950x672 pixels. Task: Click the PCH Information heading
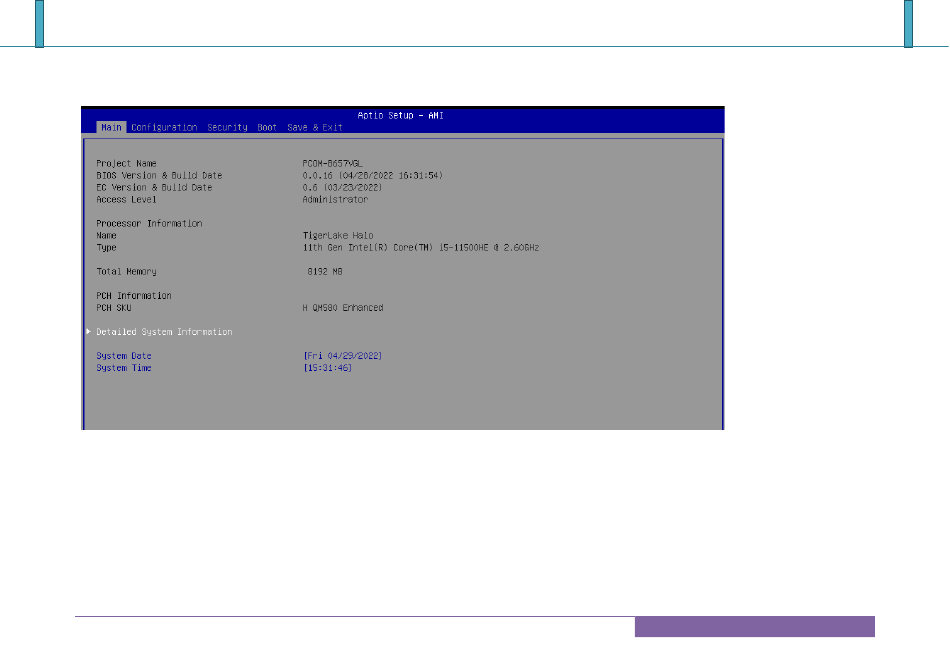pyautogui.click(x=134, y=296)
